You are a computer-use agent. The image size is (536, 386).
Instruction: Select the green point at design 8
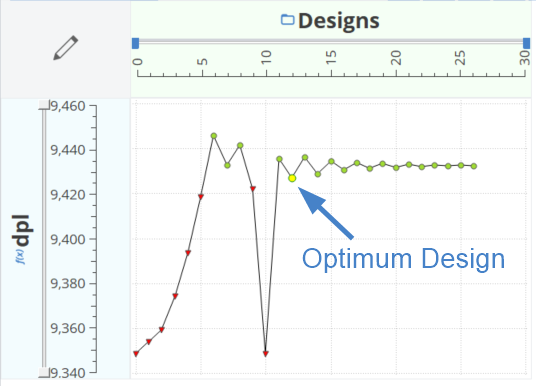point(240,145)
